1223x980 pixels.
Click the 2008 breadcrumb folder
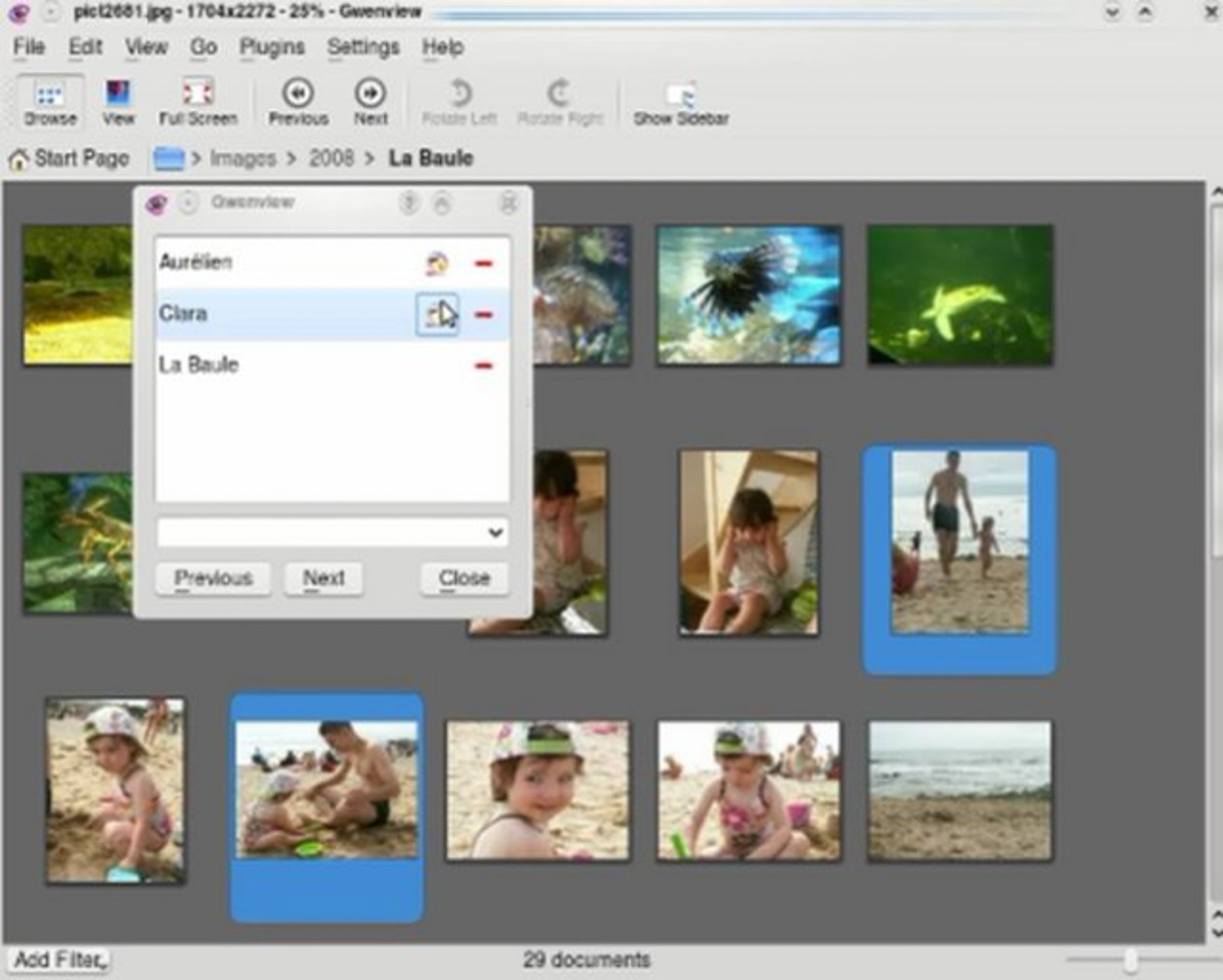click(x=331, y=158)
